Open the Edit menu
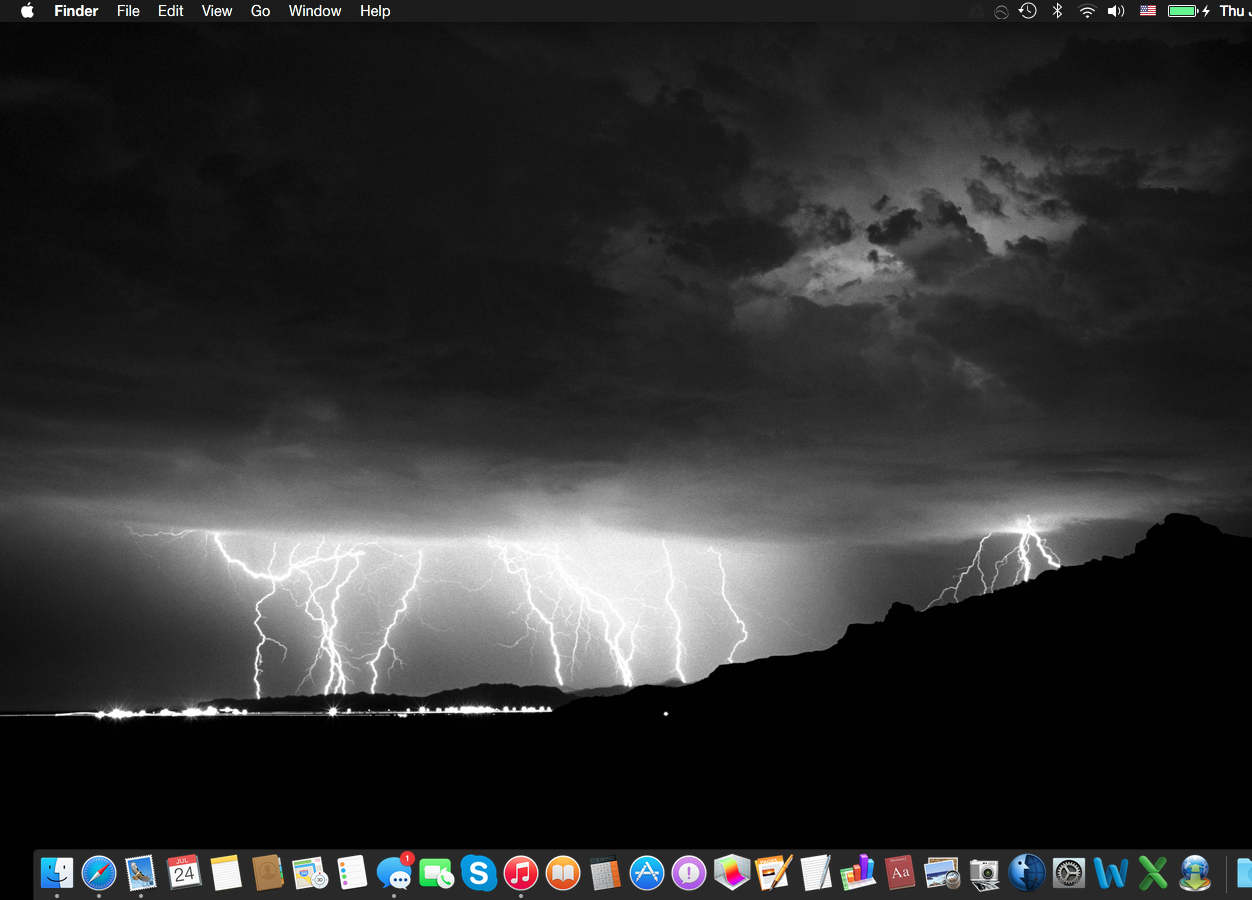The height and width of the screenshot is (900, 1252). [x=171, y=11]
